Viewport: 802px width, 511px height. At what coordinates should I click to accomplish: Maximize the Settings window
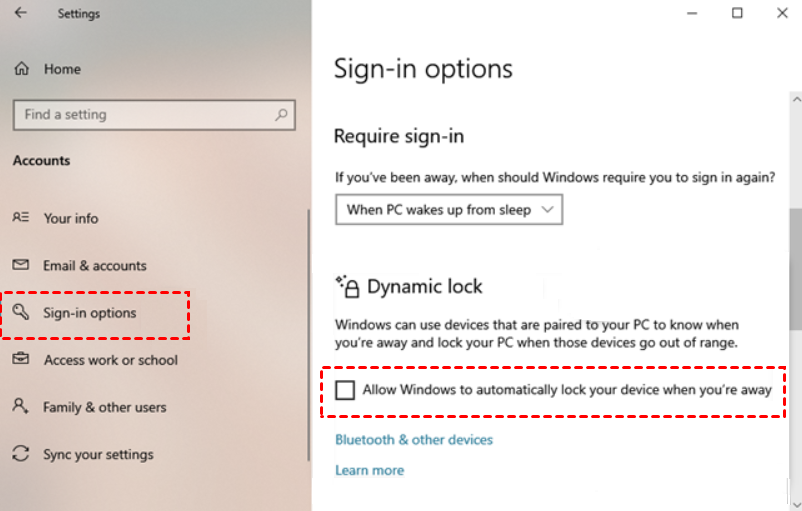737,13
